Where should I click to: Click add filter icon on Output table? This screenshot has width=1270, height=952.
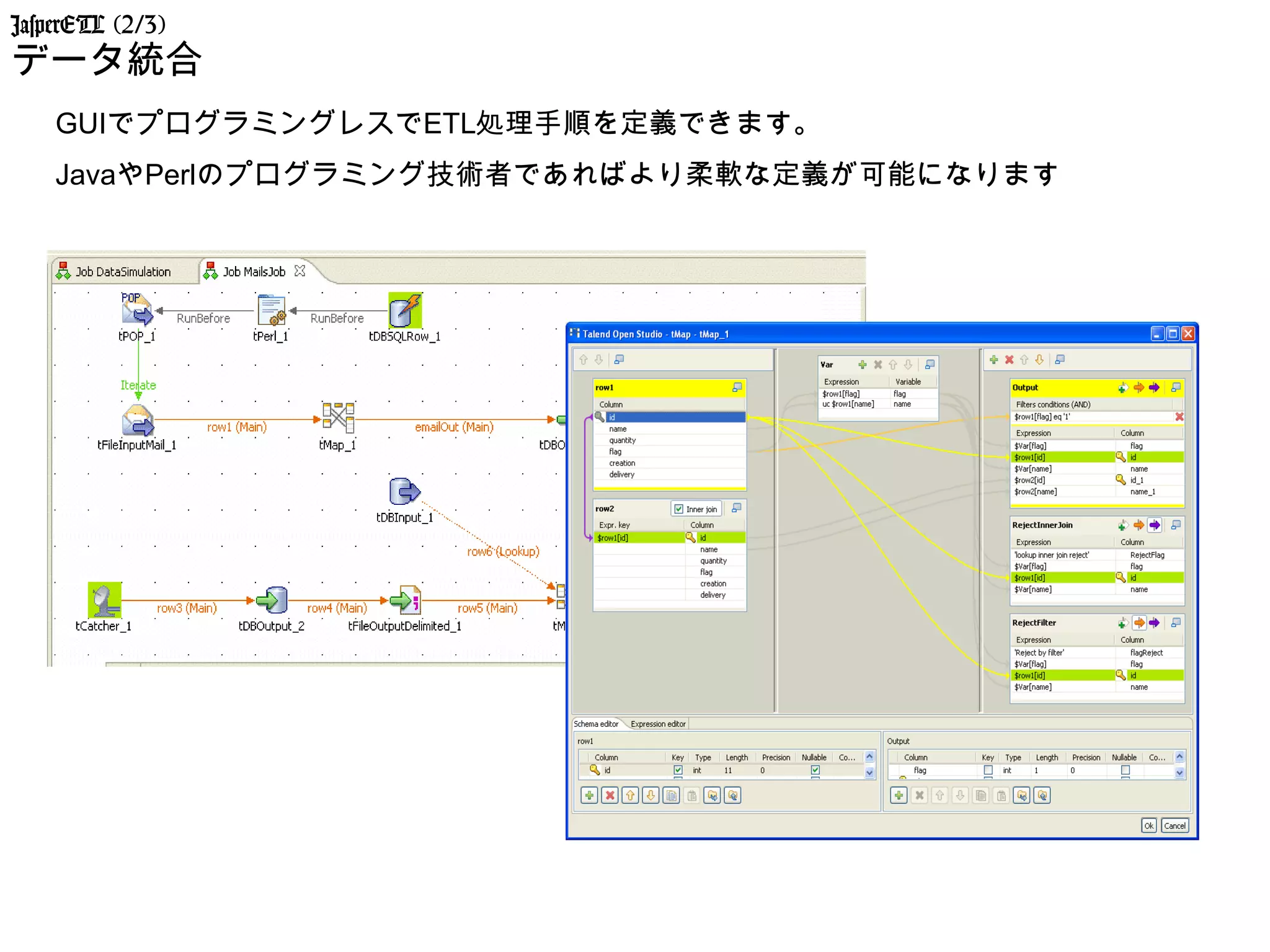click(x=1122, y=388)
